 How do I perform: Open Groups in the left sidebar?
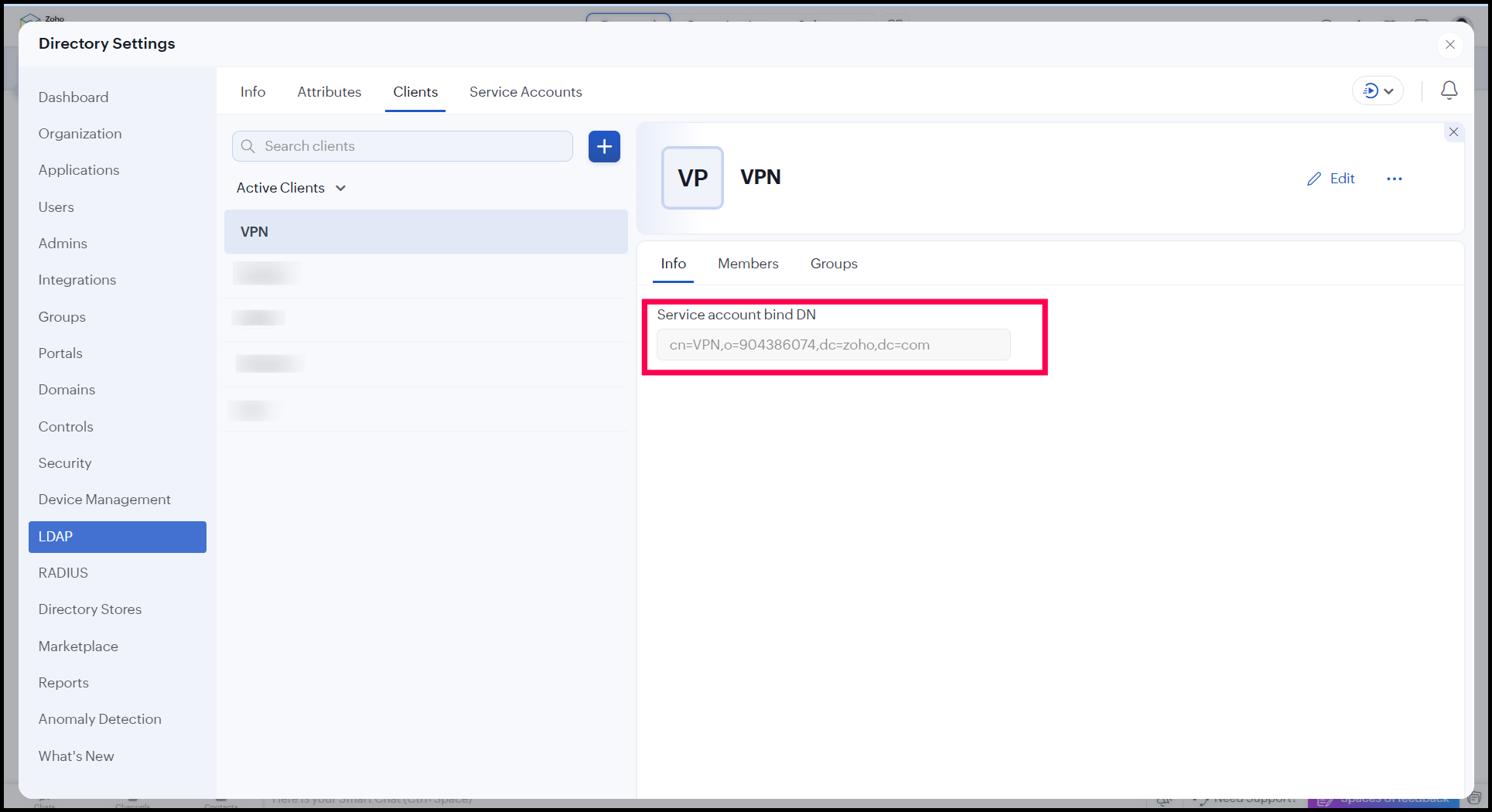pos(62,317)
